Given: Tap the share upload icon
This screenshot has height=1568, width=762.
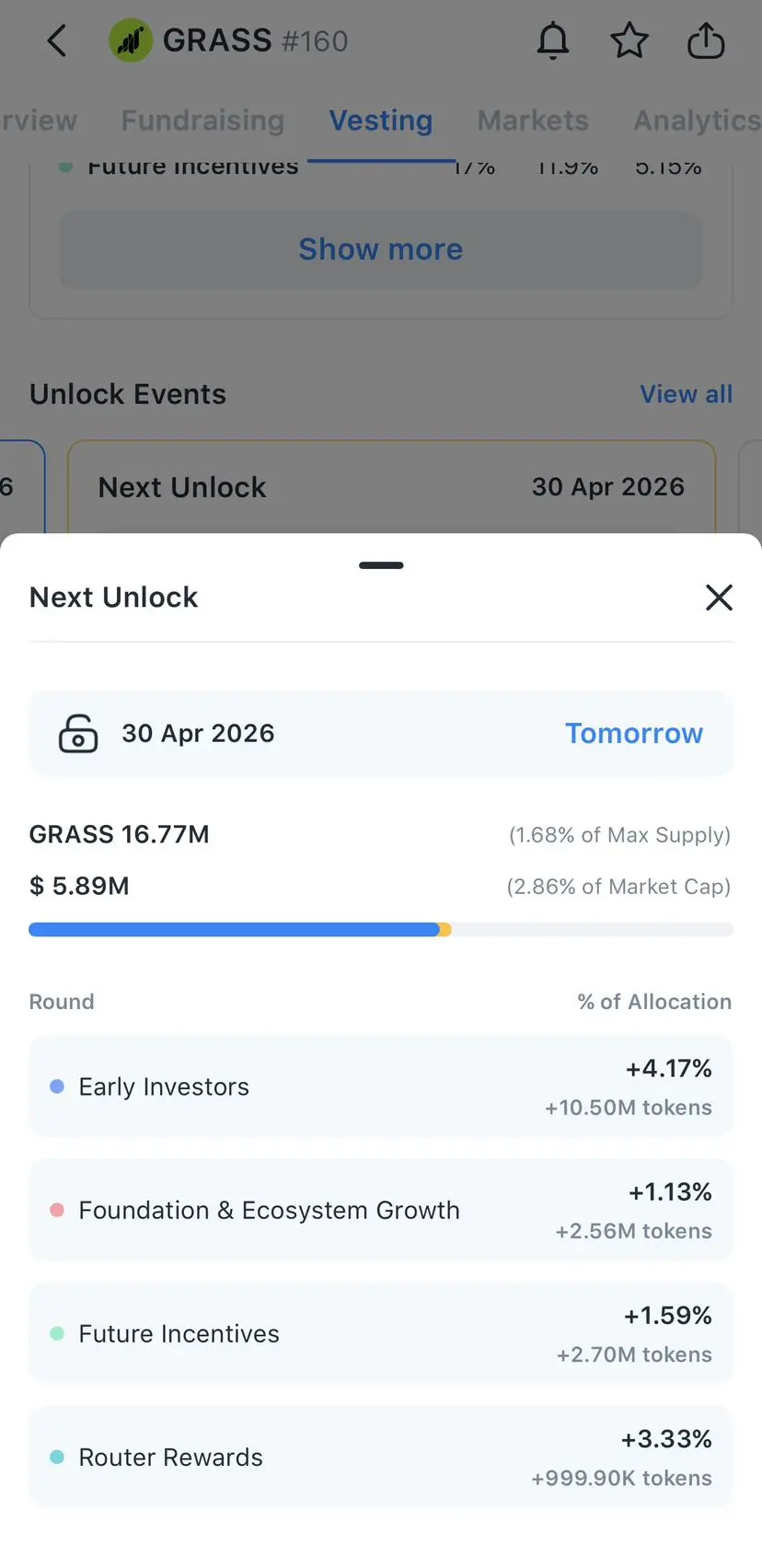Looking at the screenshot, I should 706,41.
